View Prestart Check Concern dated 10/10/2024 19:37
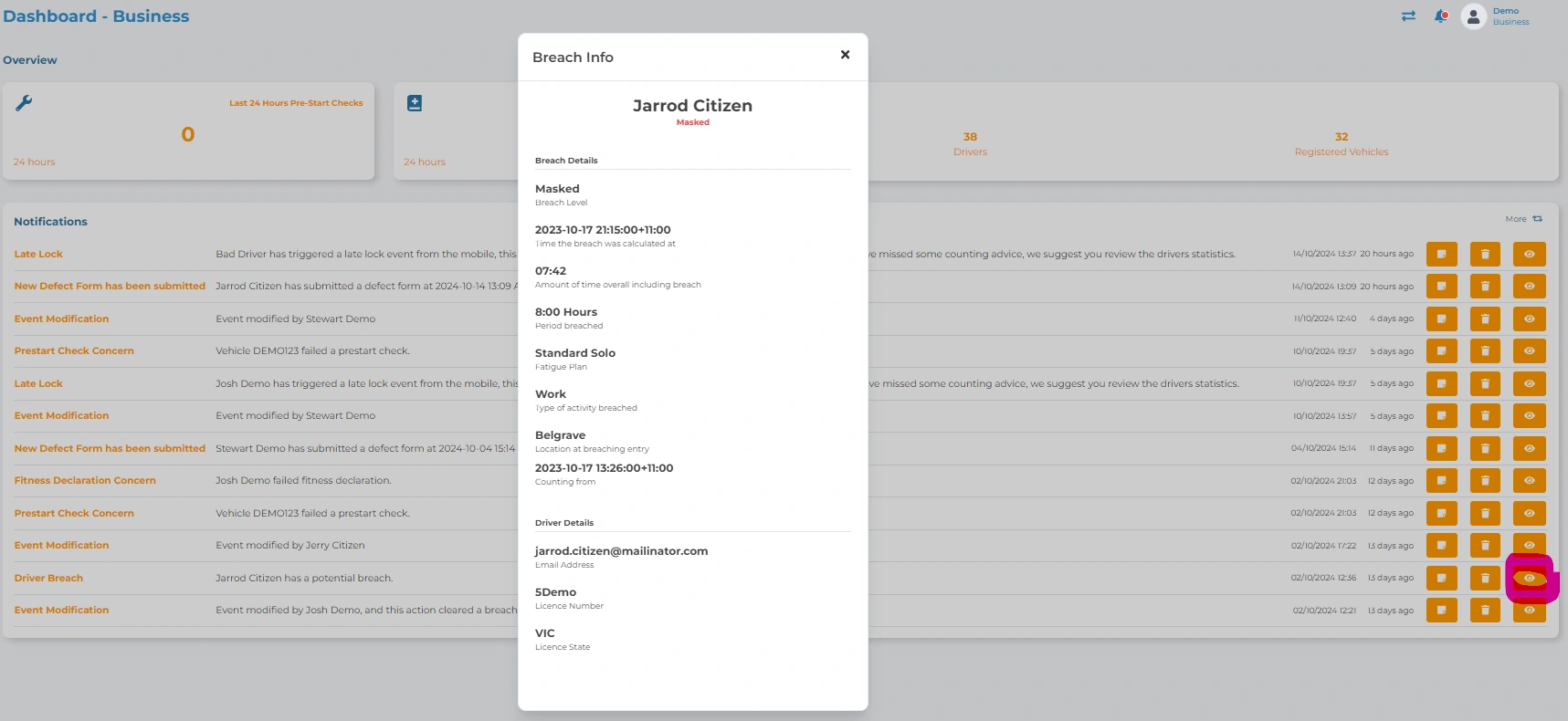This screenshot has height=721, width=1568. (1530, 351)
